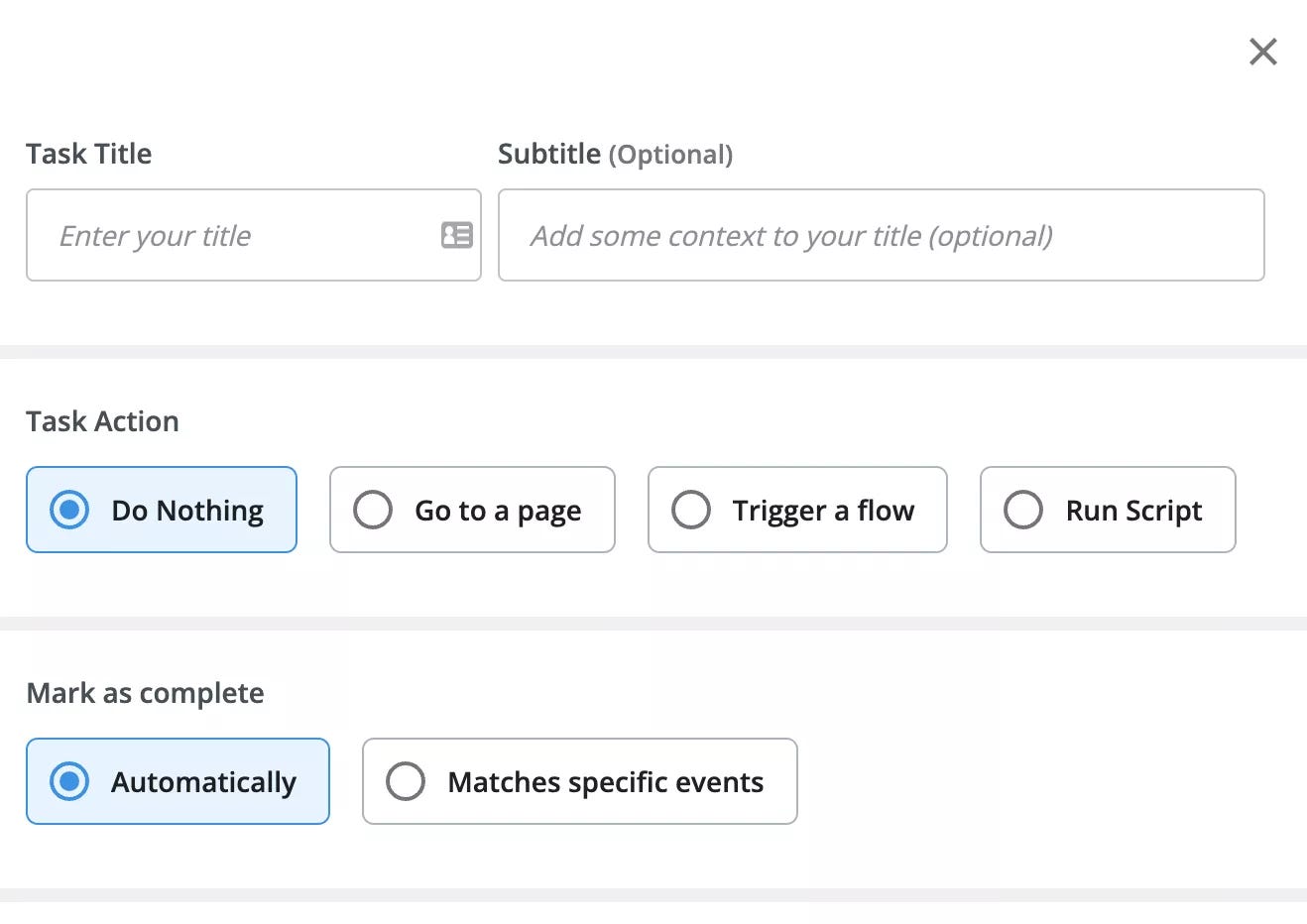Image resolution: width=1307 pixels, height=924 pixels.
Task: Click into the Subtitle context input field
Action: click(x=881, y=235)
